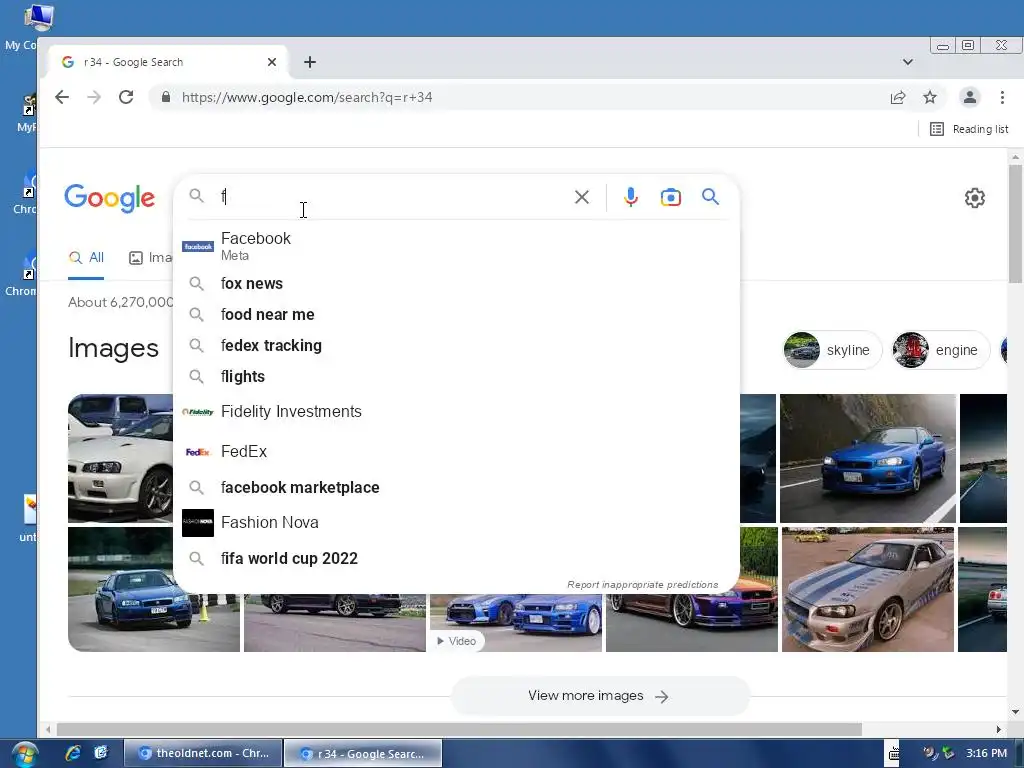Open silver striped Skyline thumbnail

(x=868, y=589)
